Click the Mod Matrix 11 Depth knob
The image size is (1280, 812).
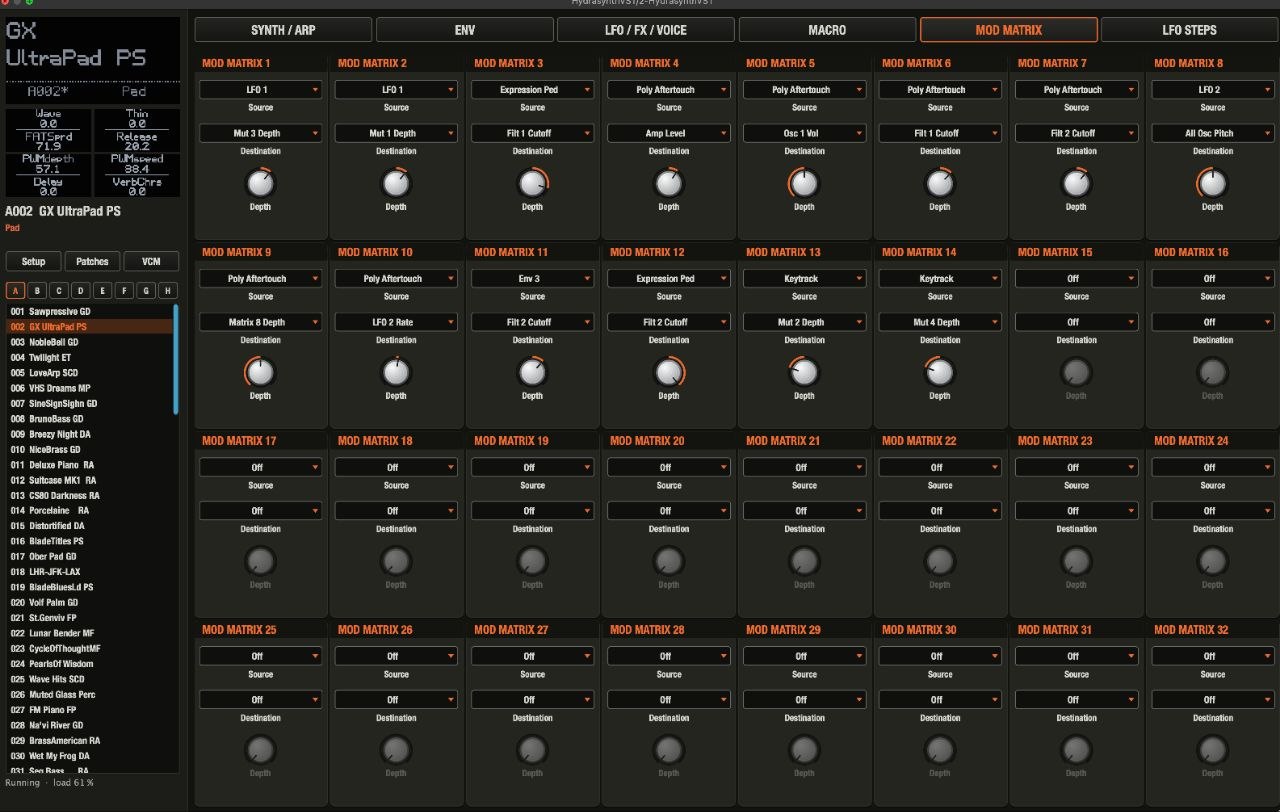click(x=532, y=372)
